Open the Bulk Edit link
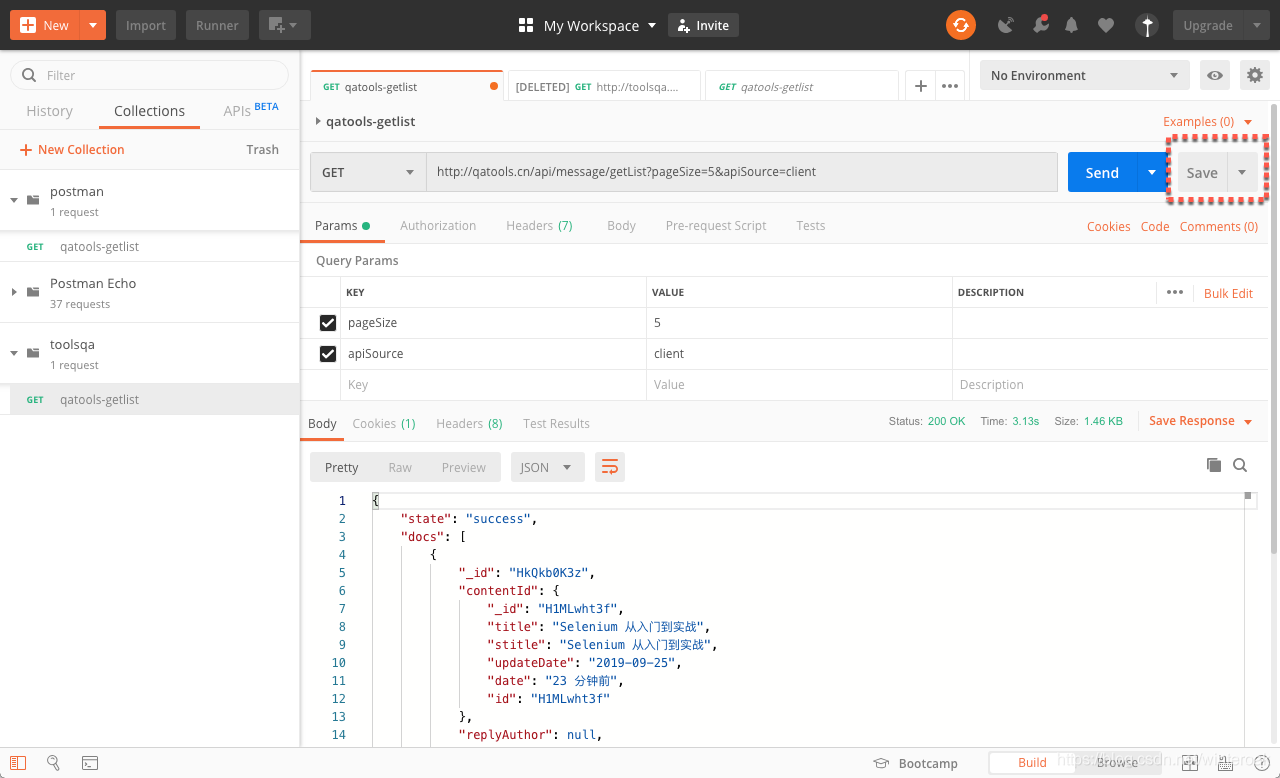Image resolution: width=1280 pixels, height=778 pixels. point(1228,293)
